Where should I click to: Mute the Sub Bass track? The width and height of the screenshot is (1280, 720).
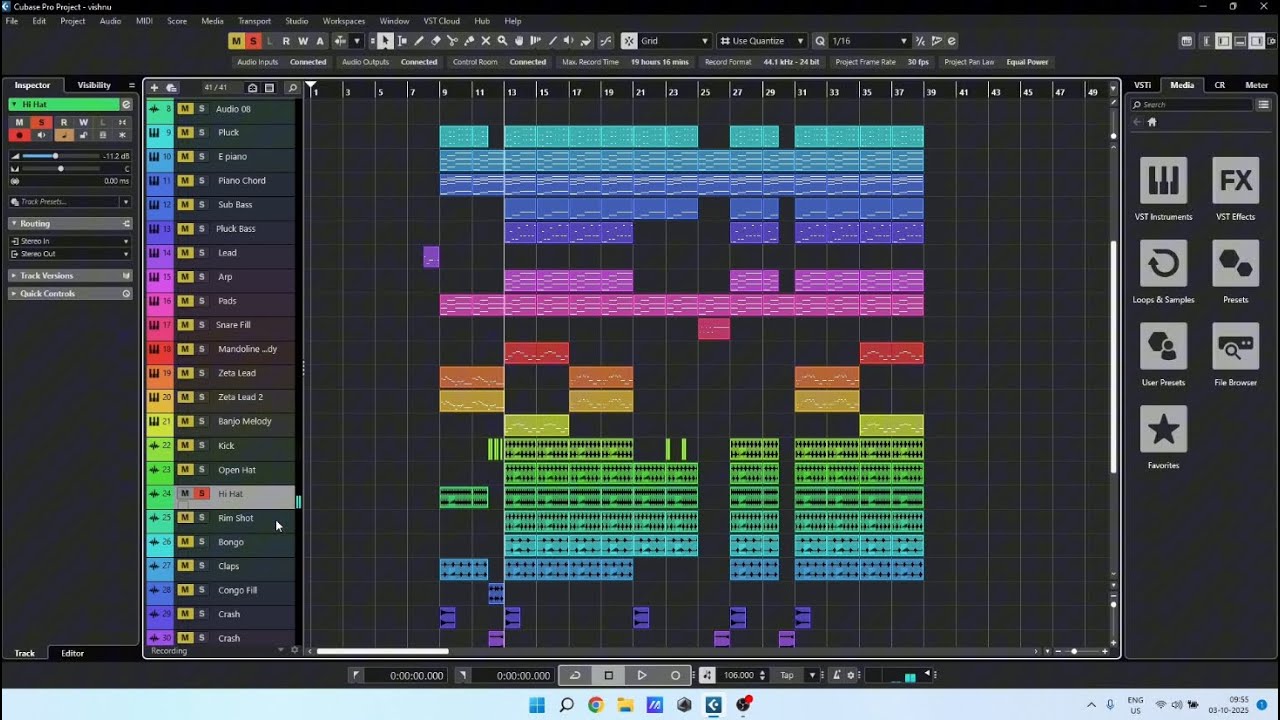tap(185, 204)
